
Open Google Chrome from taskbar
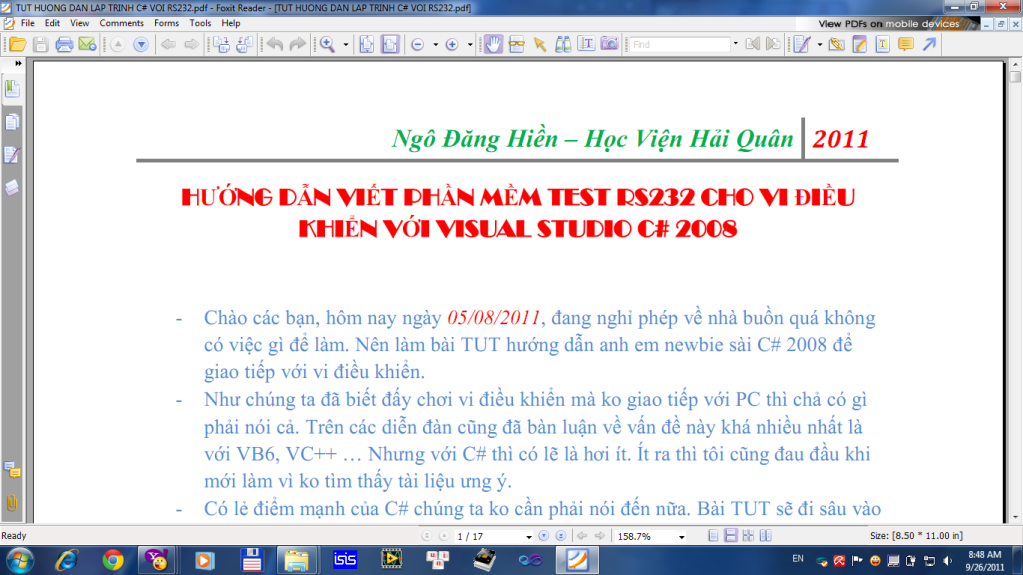click(113, 561)
